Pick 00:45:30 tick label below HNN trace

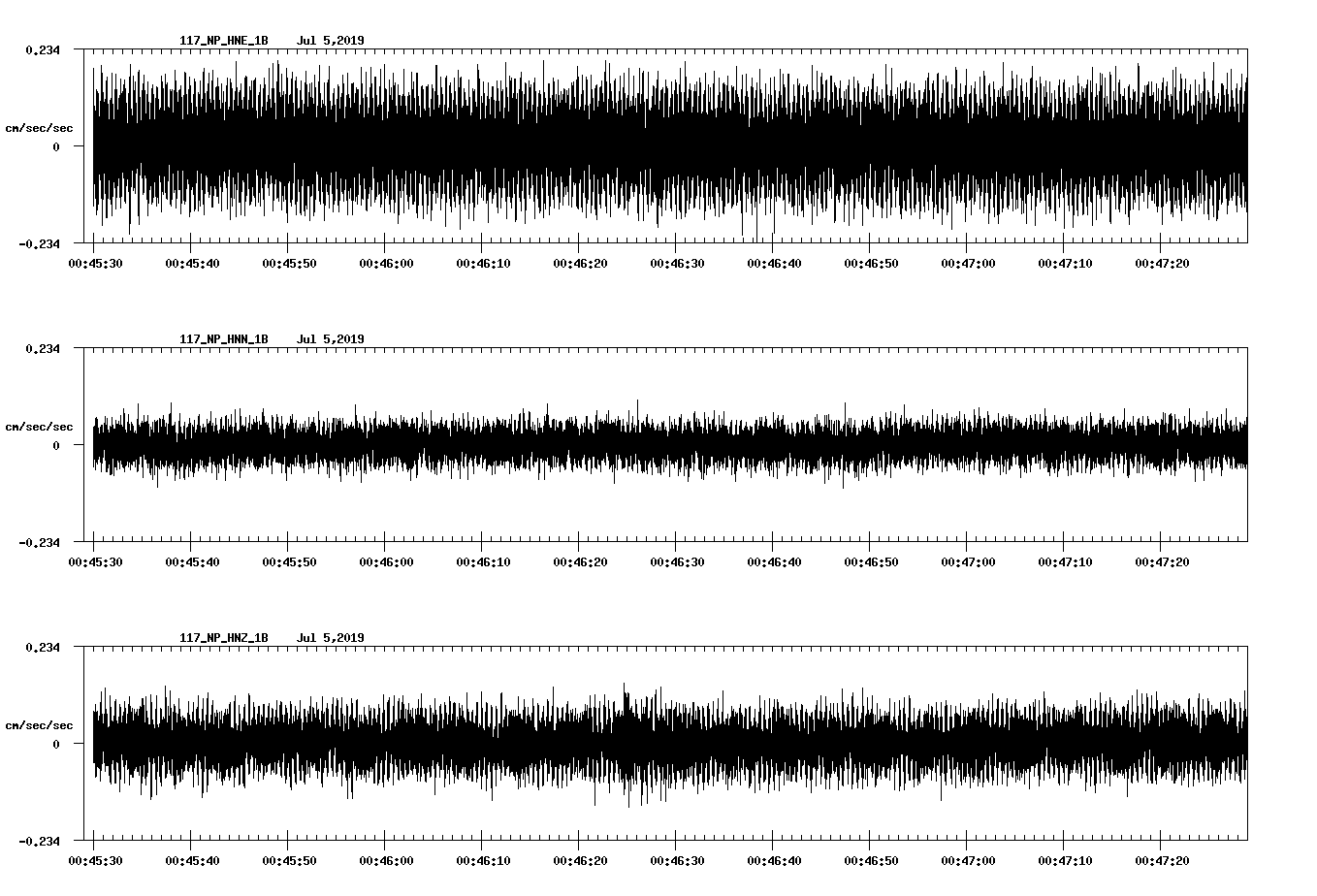95,561
